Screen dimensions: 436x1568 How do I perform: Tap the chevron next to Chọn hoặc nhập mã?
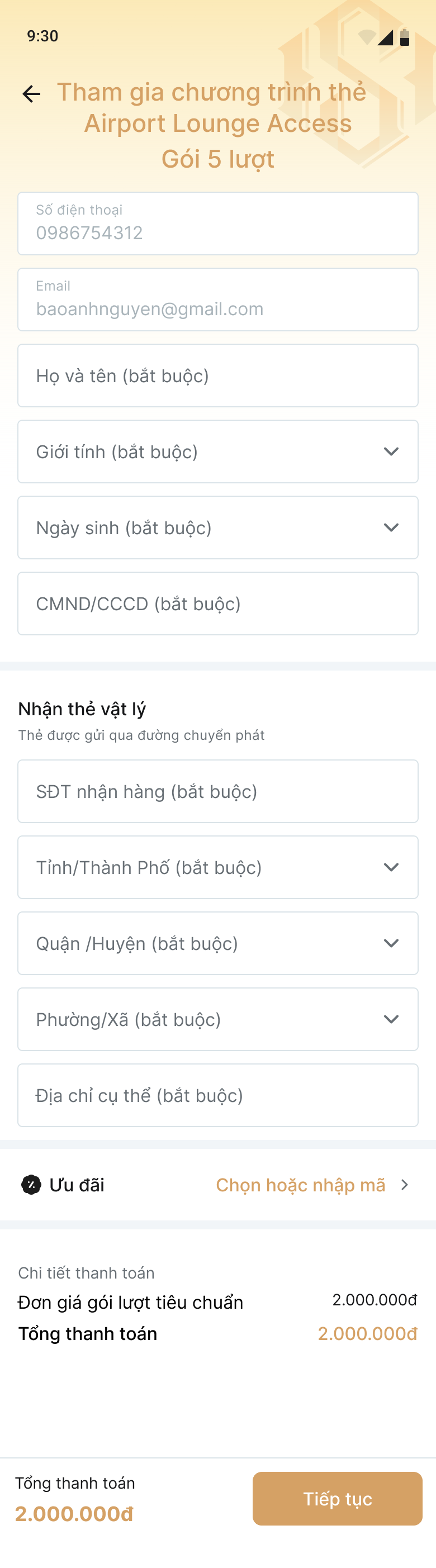pyautogui.click(x=404, y=1185)
